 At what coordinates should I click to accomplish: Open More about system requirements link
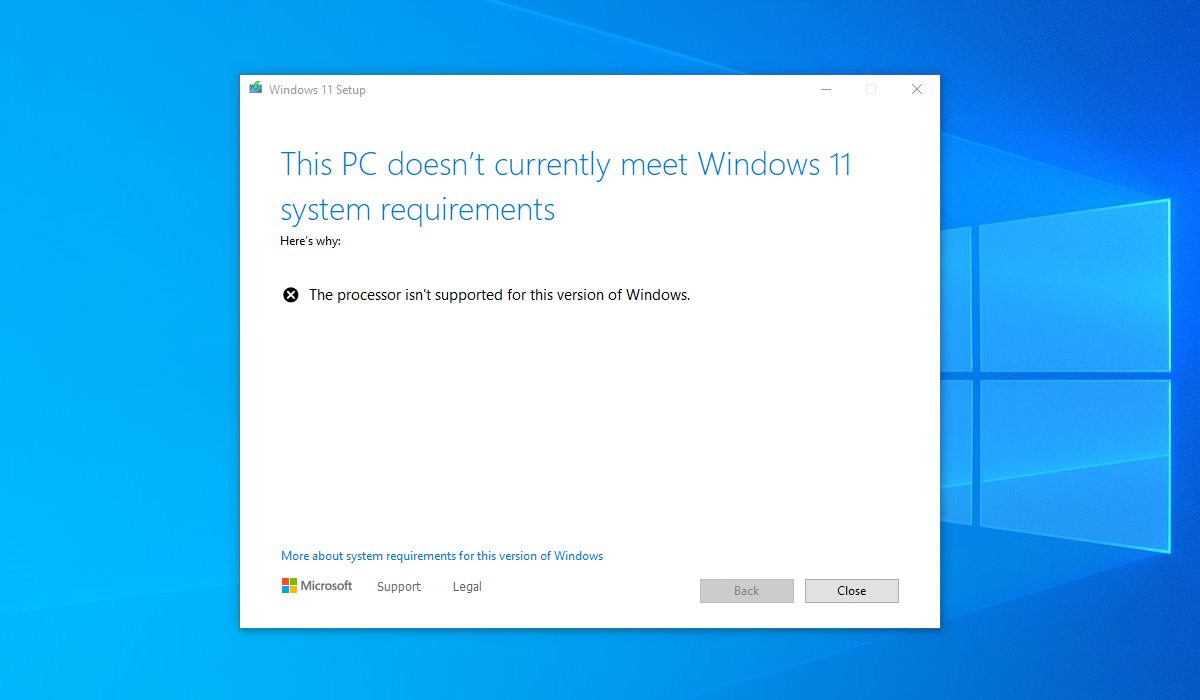pyautogui.click(x=442, y=556)
